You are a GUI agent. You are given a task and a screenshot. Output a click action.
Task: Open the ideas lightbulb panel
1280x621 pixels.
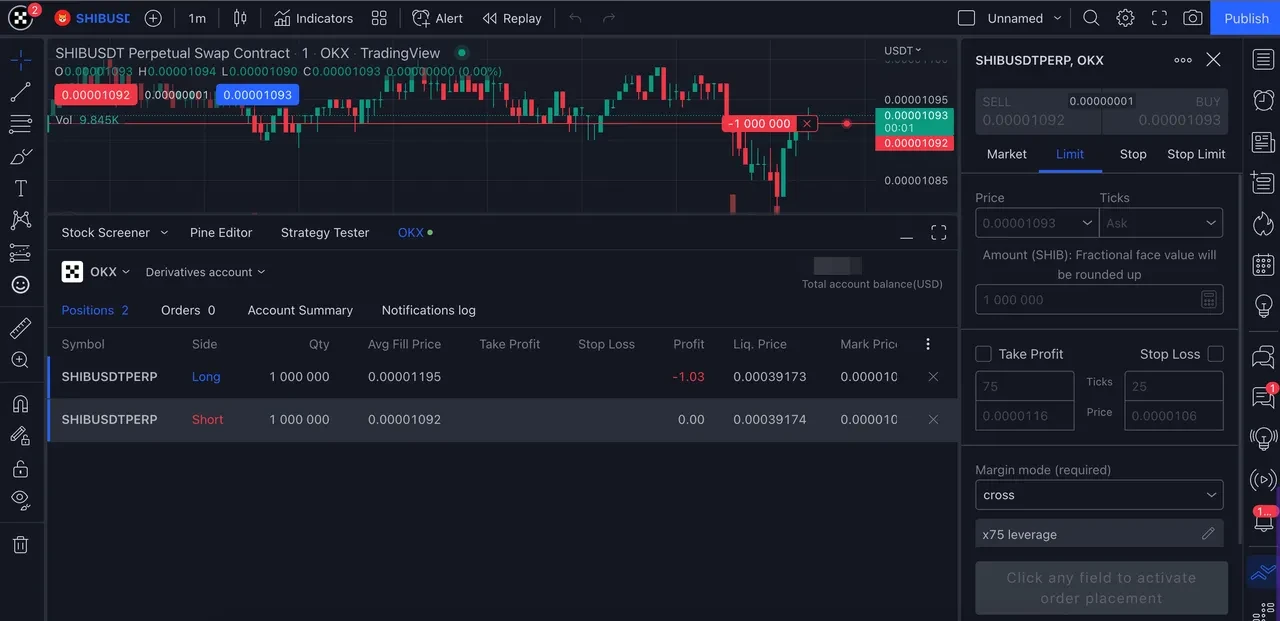[1263, 305]
